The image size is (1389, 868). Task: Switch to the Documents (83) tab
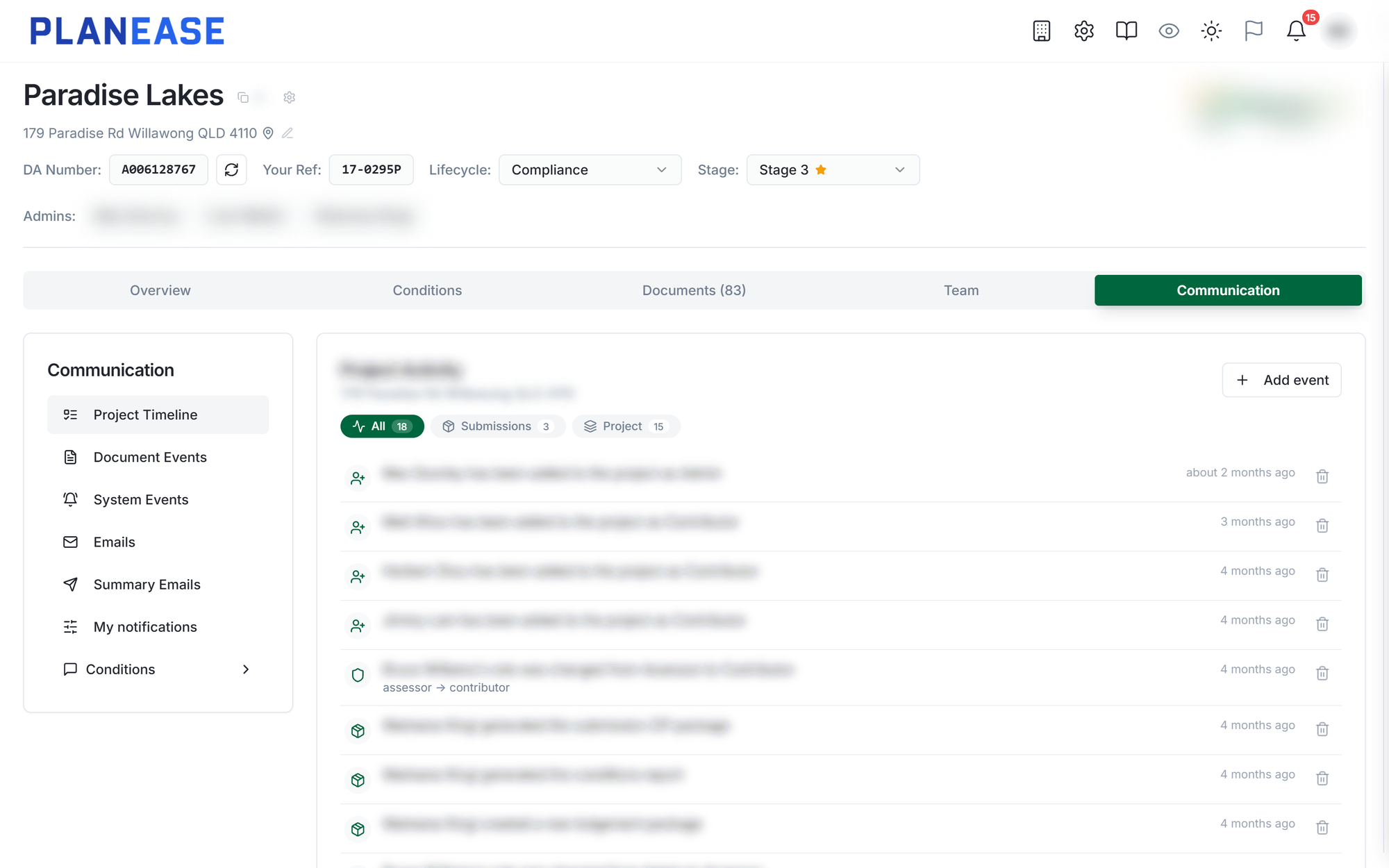(x=694, y=290)
